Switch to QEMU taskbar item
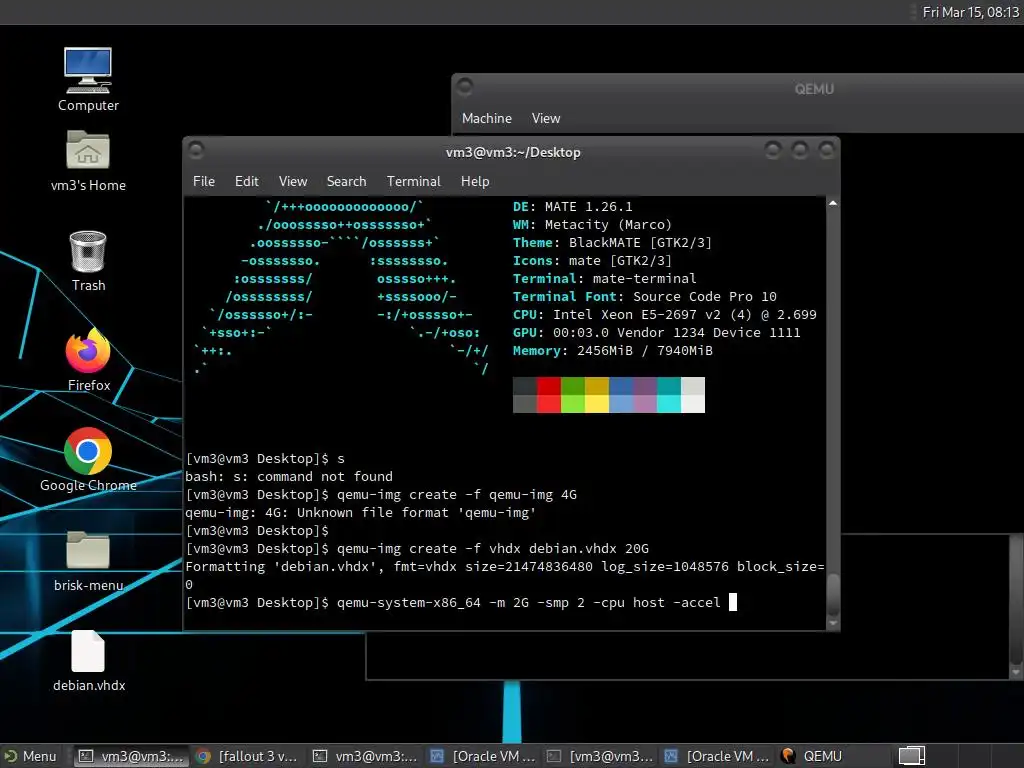 click(812, 756)
